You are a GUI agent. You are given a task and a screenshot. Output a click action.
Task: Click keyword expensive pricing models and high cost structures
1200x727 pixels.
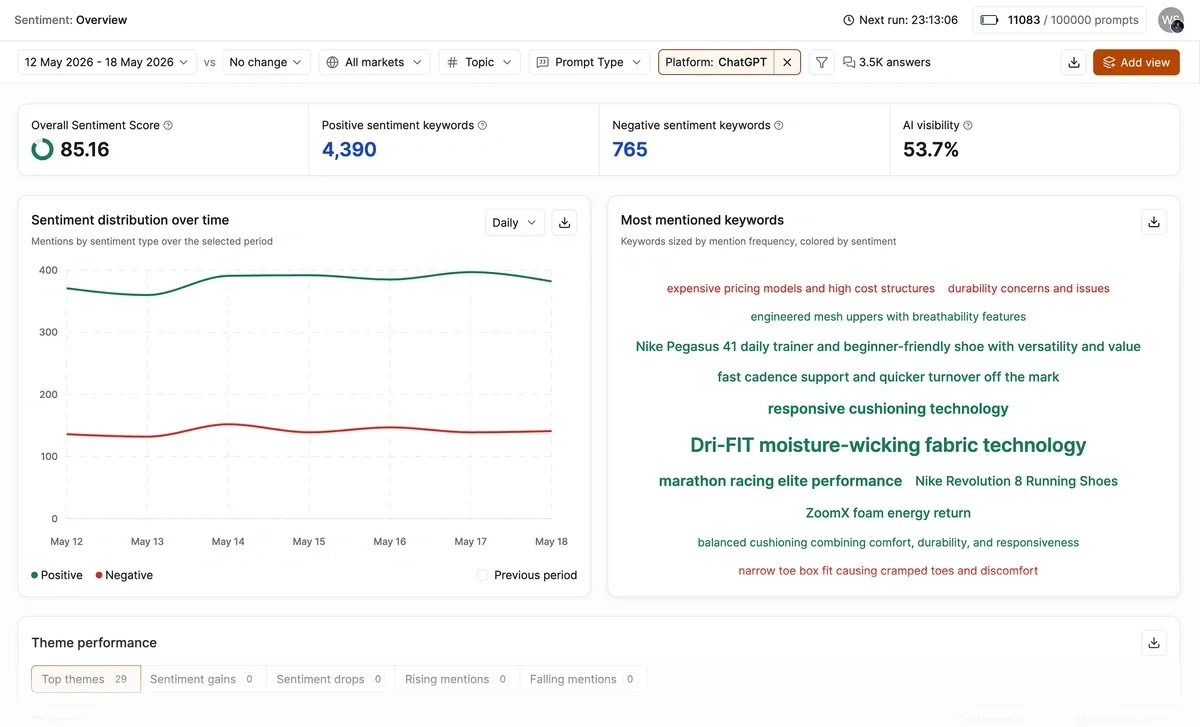coord(801,288)
